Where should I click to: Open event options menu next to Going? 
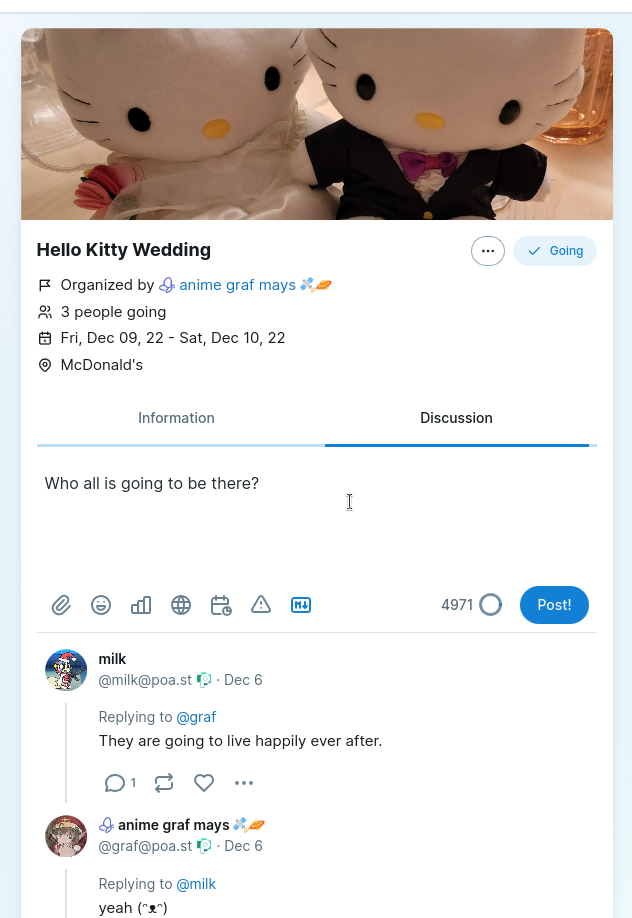488,251
